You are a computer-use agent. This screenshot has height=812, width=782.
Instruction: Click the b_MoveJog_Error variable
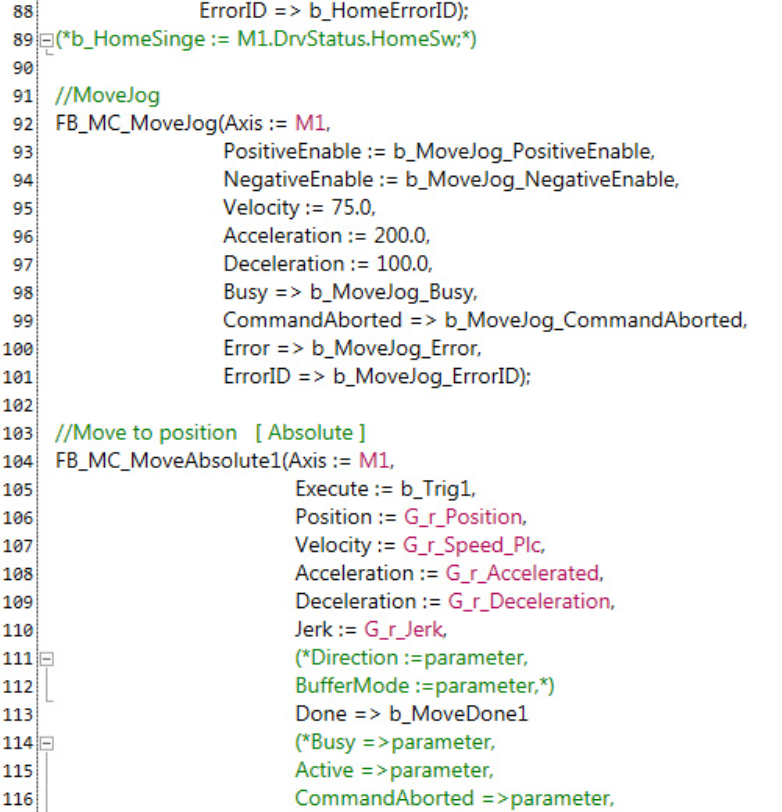tap(394, 348)
